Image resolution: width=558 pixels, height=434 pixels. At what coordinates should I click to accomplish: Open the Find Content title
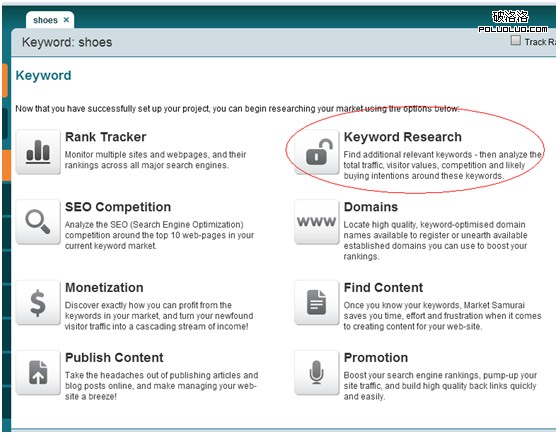pos(383,287)
